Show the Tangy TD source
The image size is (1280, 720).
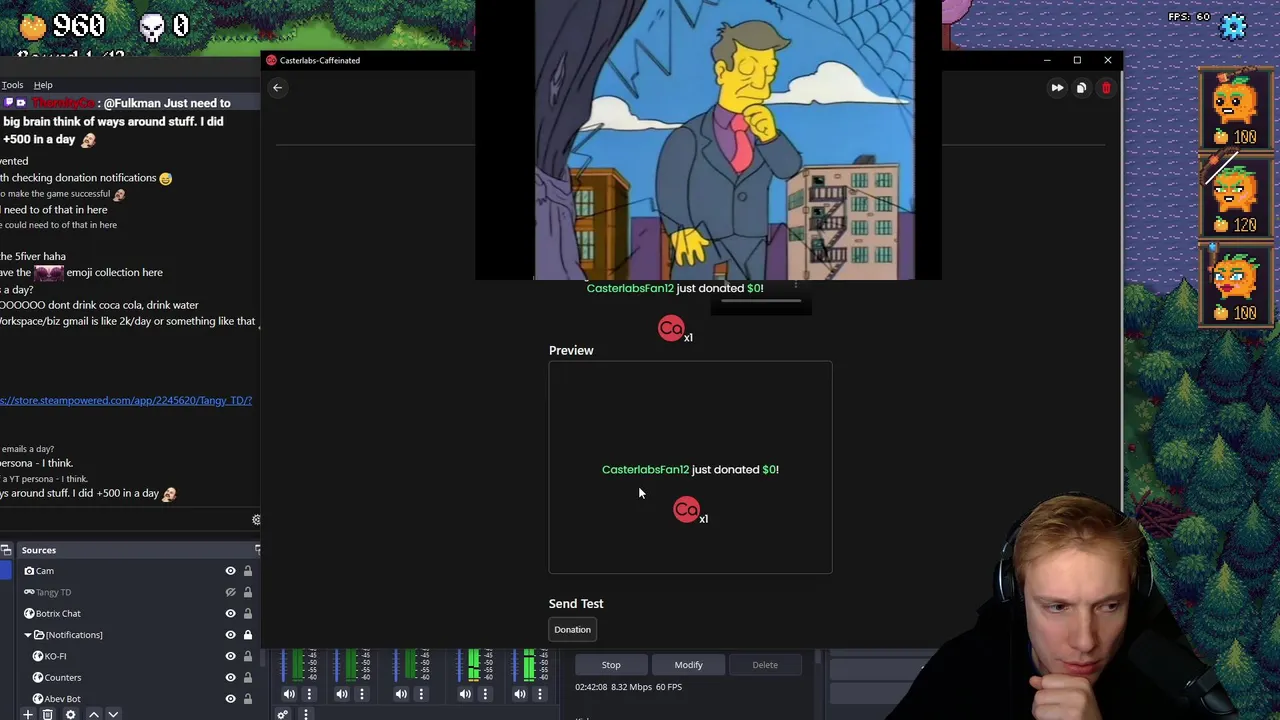point(230,592)
